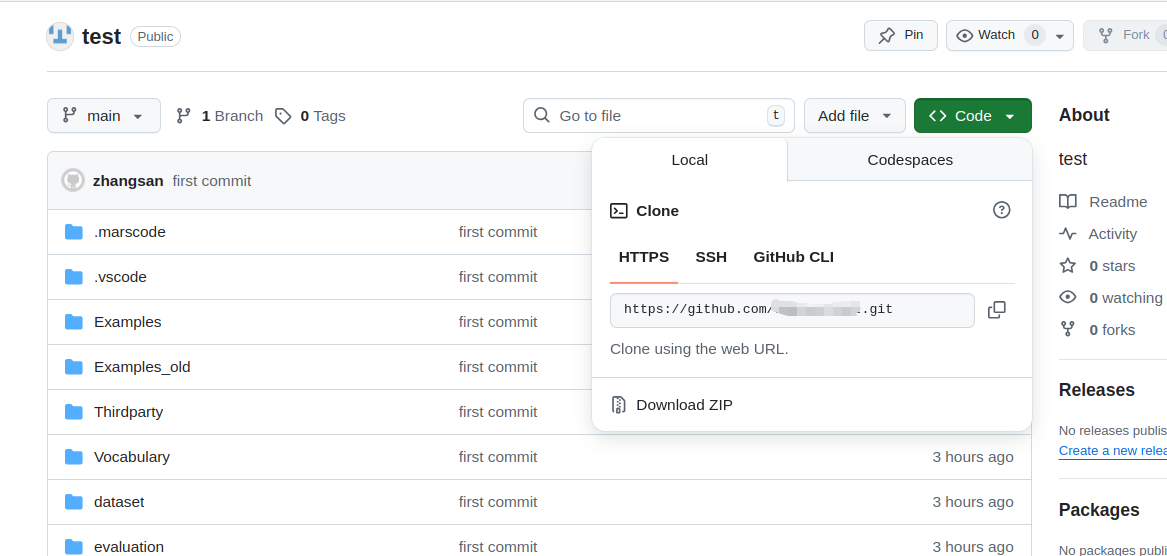Open the main branch selector dropdown
The width and height of the screenshot is (1167, 556).
click(x=103, y=115)
